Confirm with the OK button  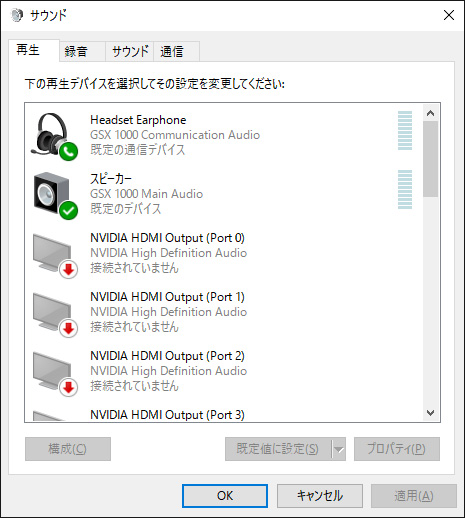[225, 496]
